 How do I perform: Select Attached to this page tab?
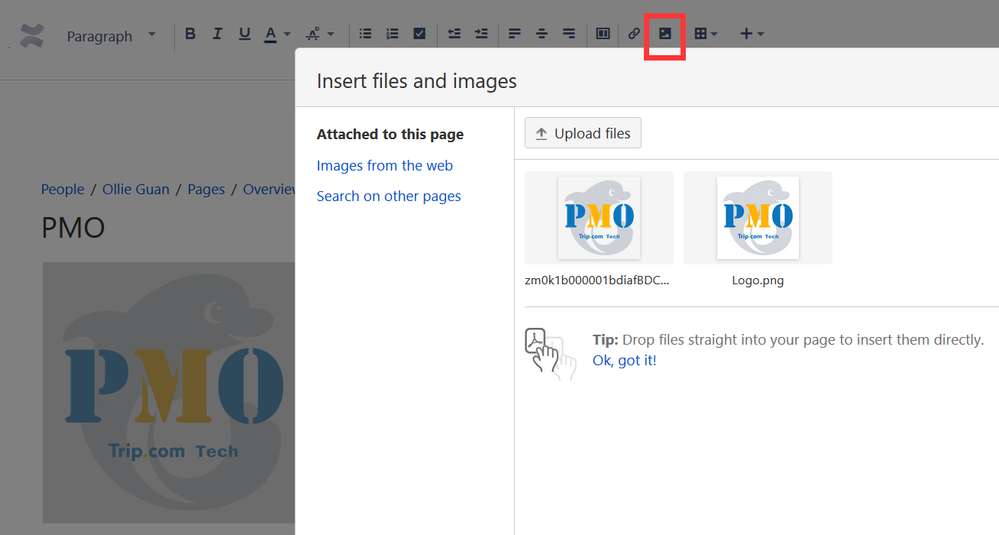tap(390, 134)
